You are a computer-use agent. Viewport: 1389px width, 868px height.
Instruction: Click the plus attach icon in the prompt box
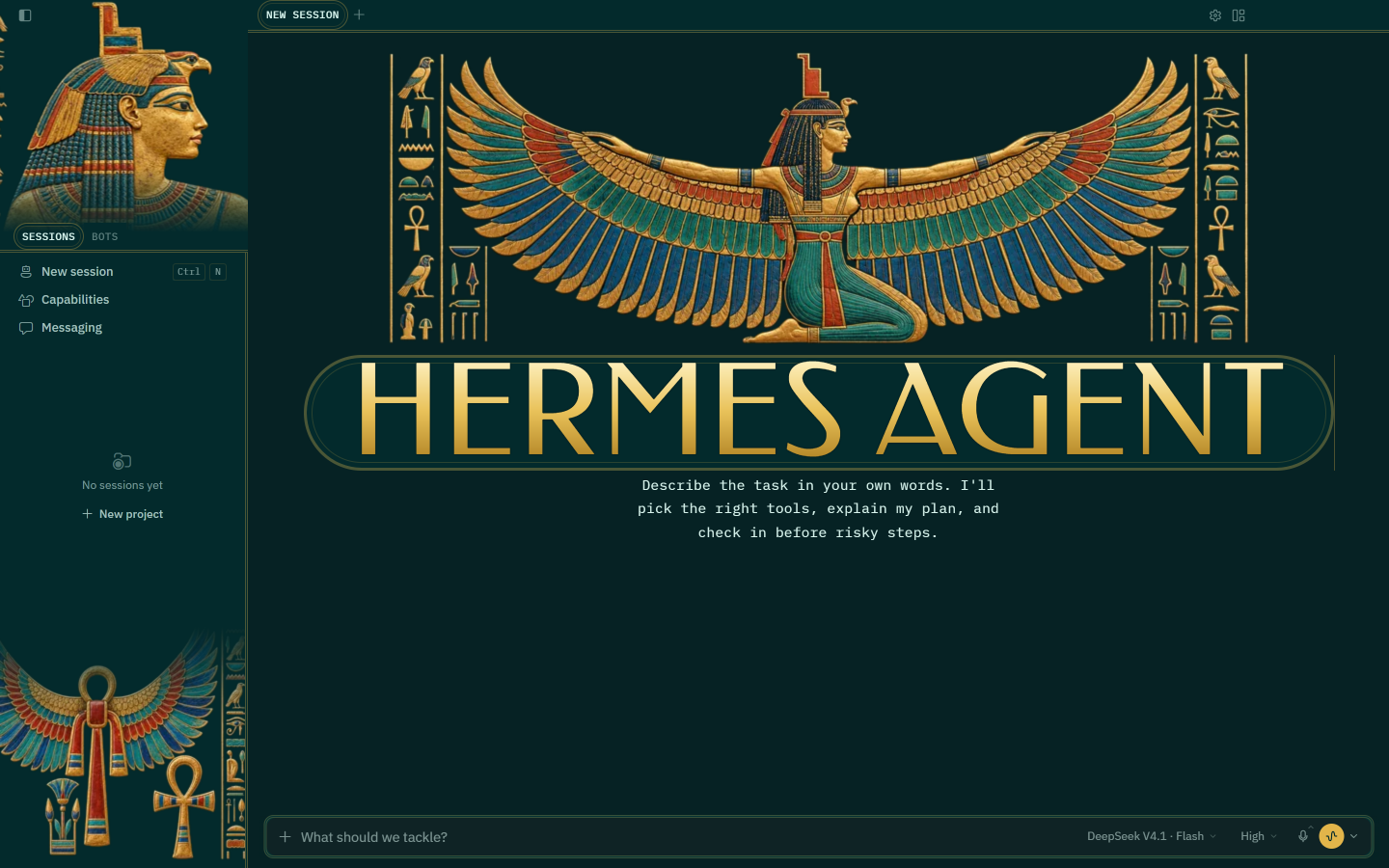[x=285, y=837]
